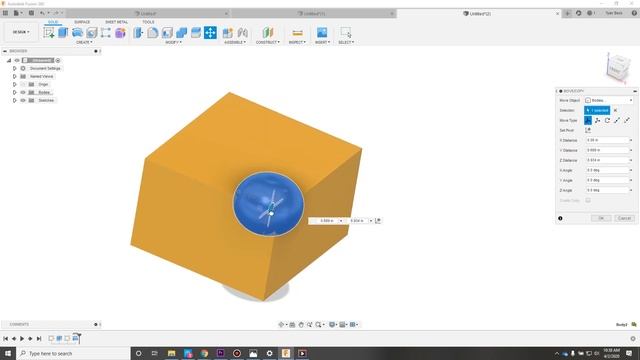Select the Extrude tool
This screenshot has width=640, height=360.
pos(63,33)
